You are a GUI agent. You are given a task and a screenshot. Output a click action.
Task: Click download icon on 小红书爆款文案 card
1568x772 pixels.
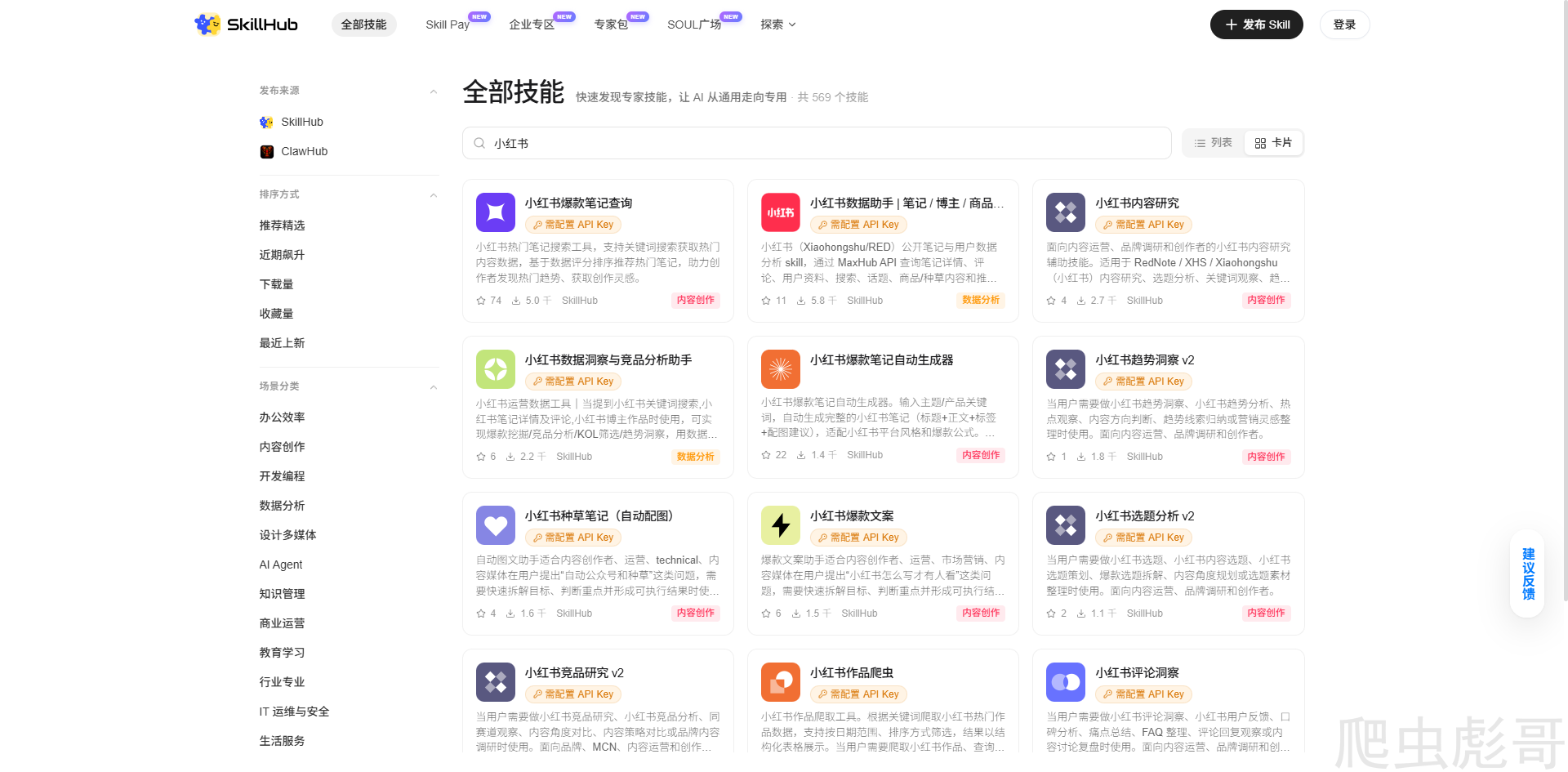click(796, 614)
